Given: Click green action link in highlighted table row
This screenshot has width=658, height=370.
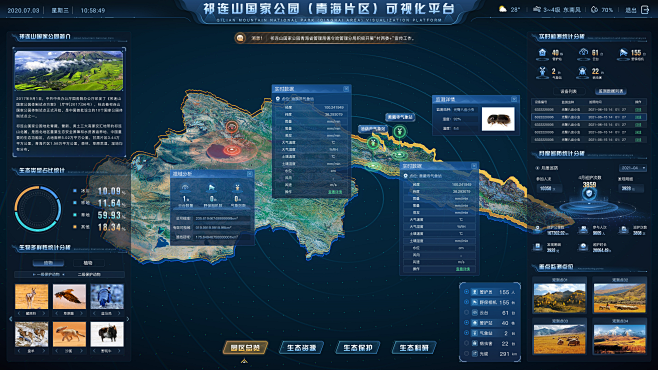Looking at the screenshot, I should [638, 117].
